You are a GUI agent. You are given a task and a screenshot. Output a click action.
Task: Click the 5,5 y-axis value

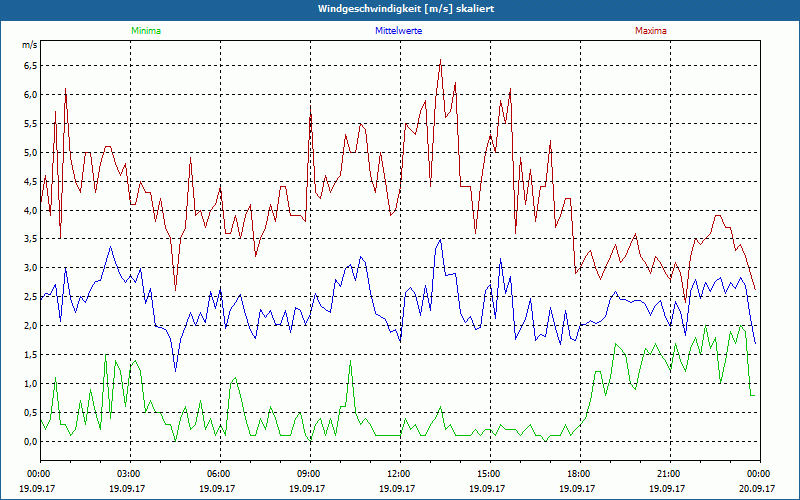[30, 123]
